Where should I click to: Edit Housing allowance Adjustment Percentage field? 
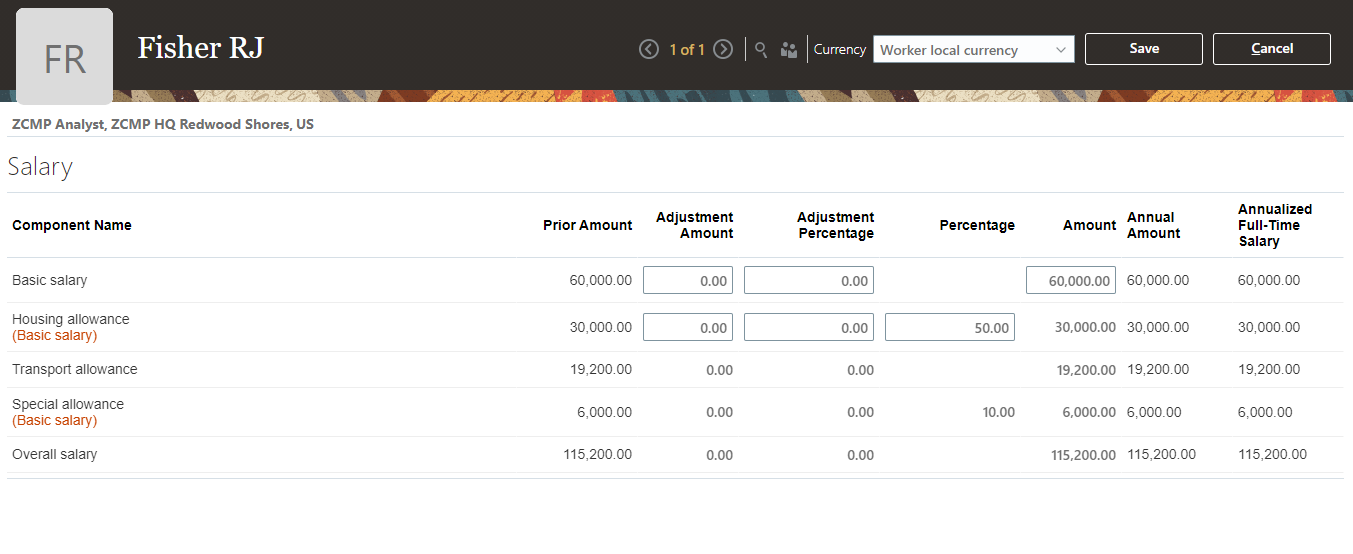click(809, 327)
